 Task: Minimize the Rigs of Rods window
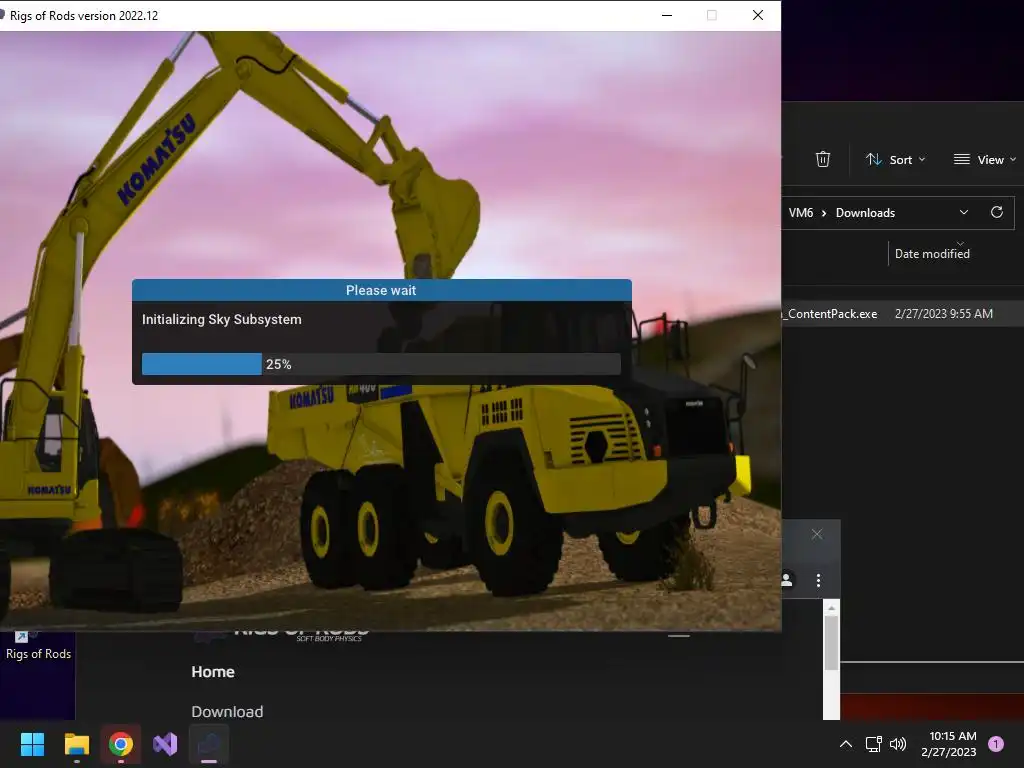point(667,15)
